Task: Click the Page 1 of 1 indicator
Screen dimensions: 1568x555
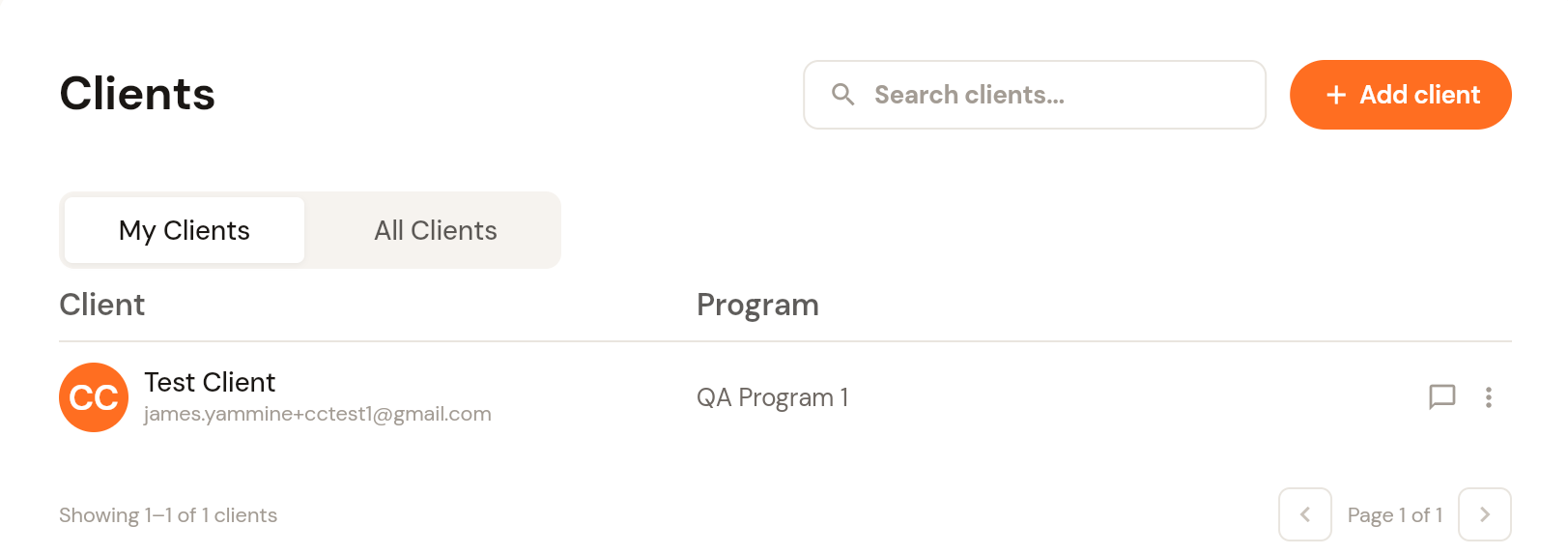Action: coord(1394,515)
